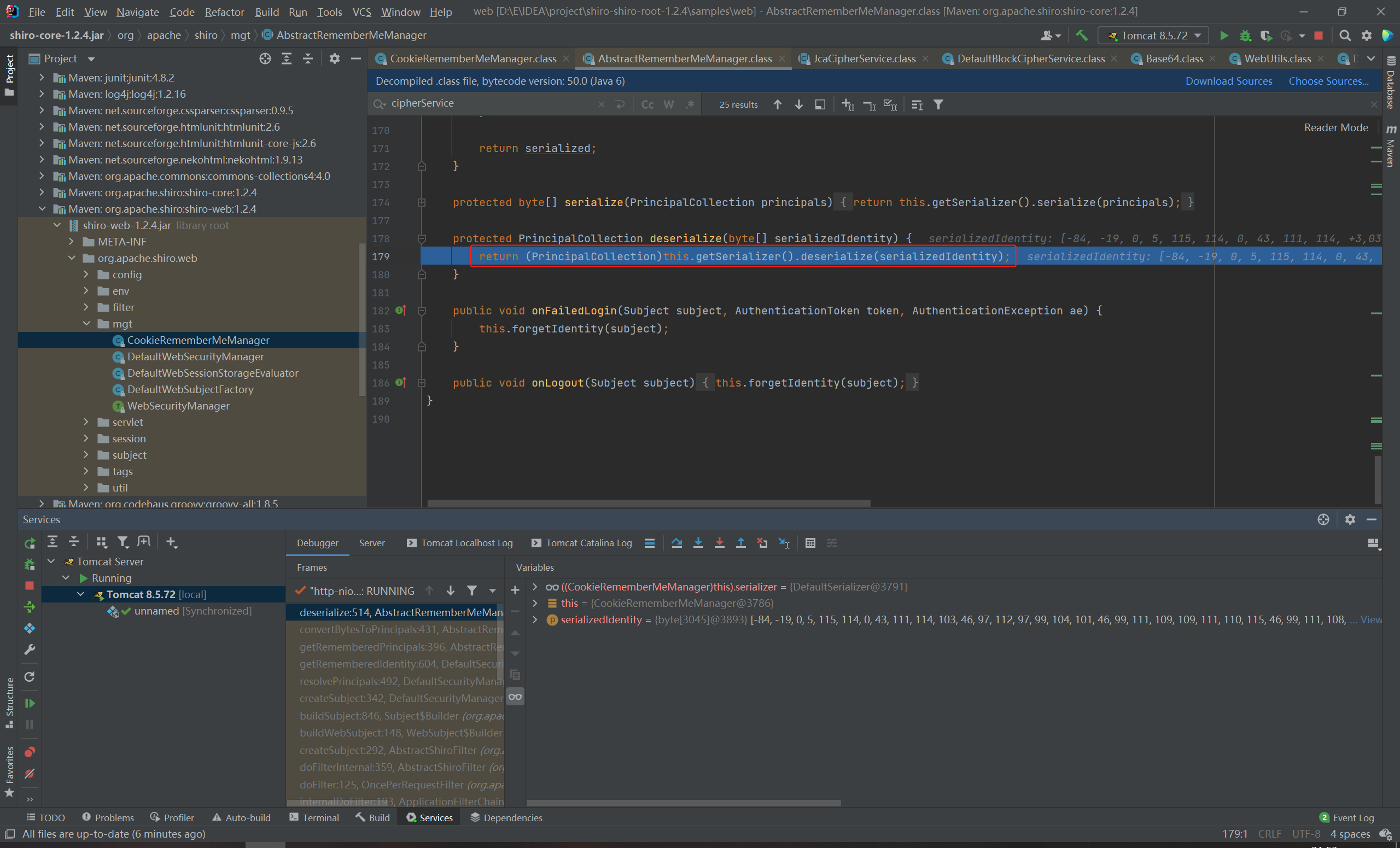Expand the serializedIdentity variable node
1400x848 pixels.
[535, 619]
